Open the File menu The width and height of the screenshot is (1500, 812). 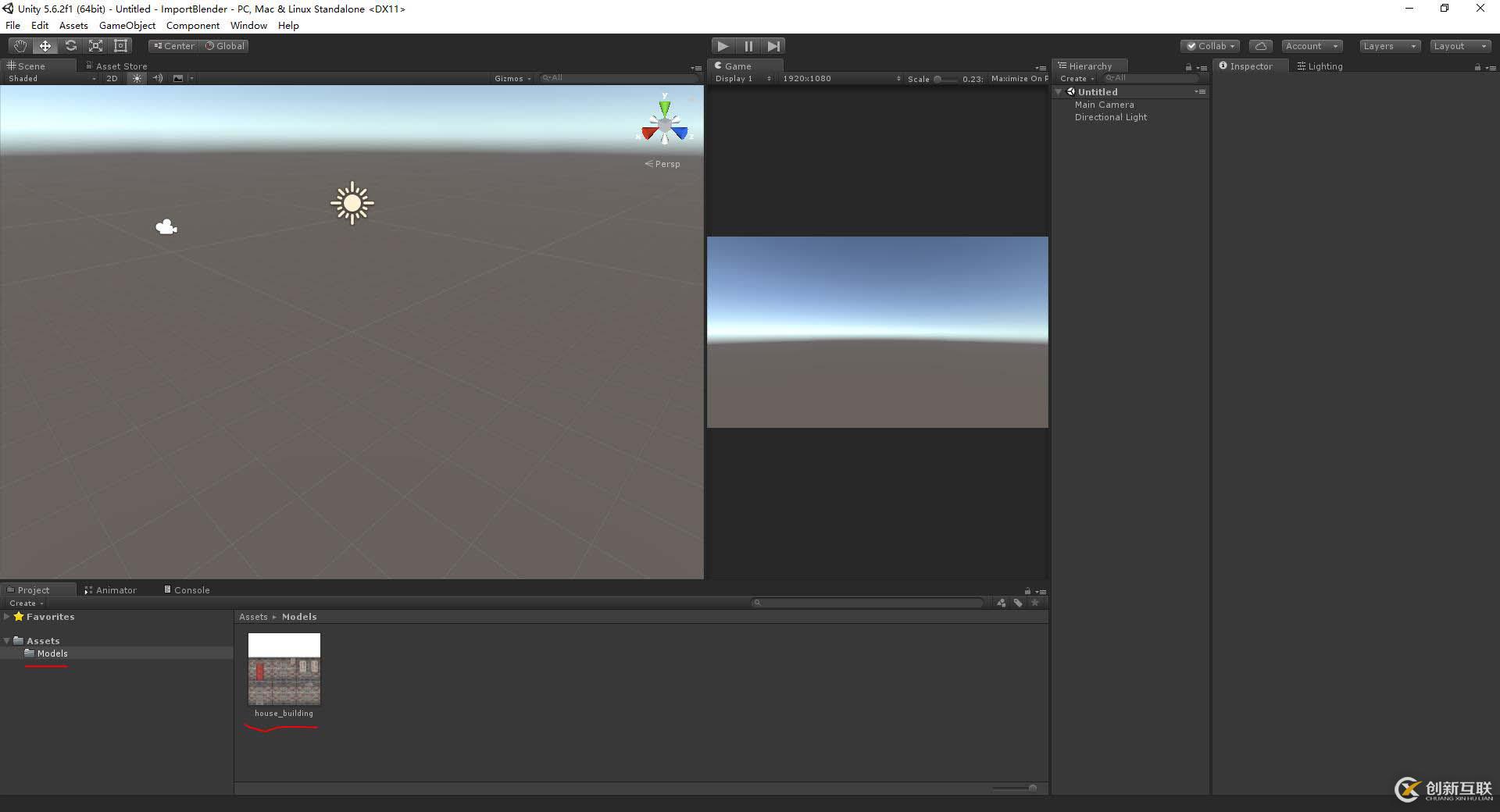pyautogui.click(x=12, y=26)
